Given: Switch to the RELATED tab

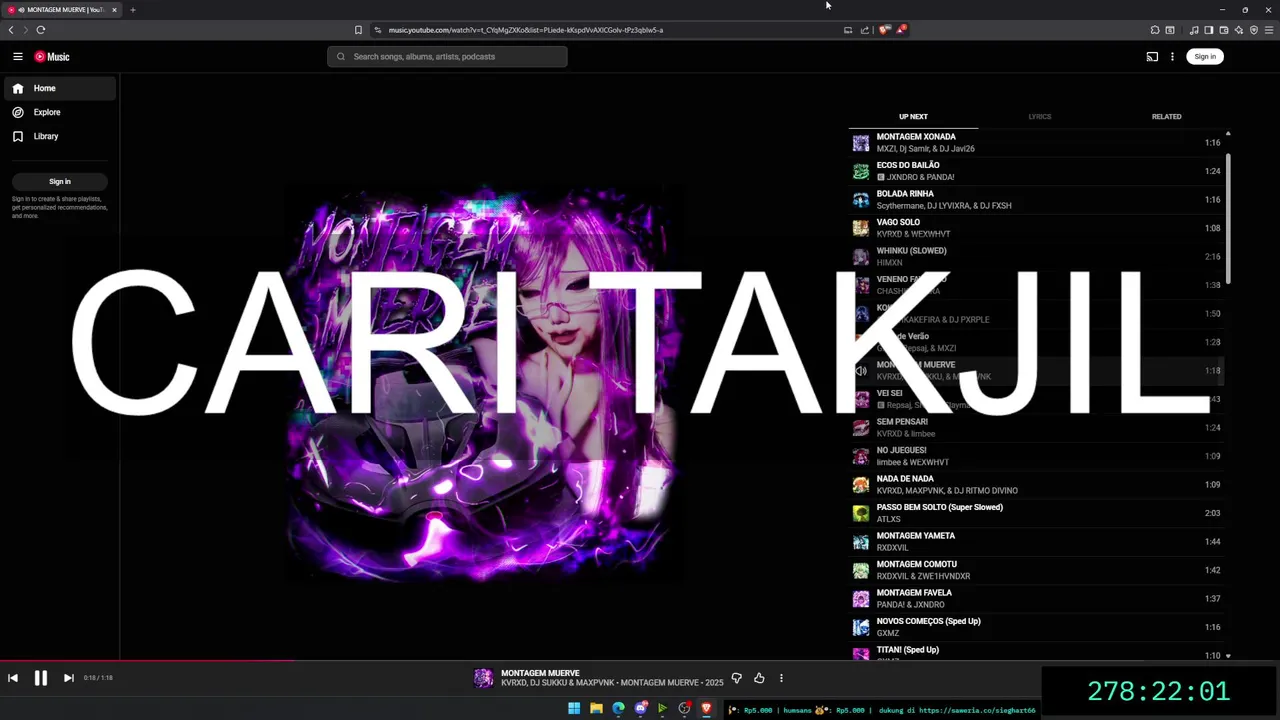Looking at the screenshot, I should [x=1166, y=117].
